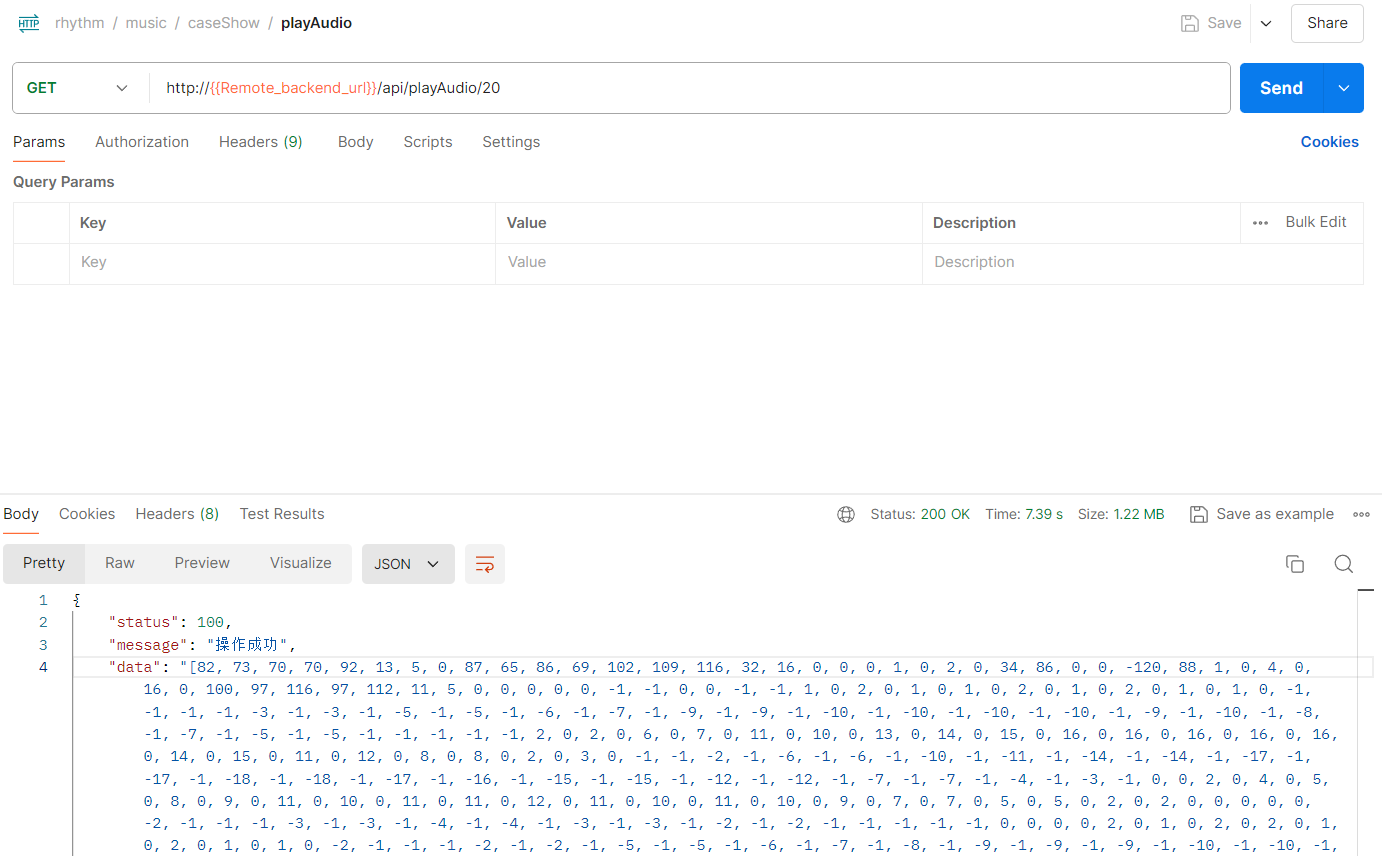Open the Headers (9) request tab
The height and width of the screenshot is (856, 1382).
(x=260, y=142)
